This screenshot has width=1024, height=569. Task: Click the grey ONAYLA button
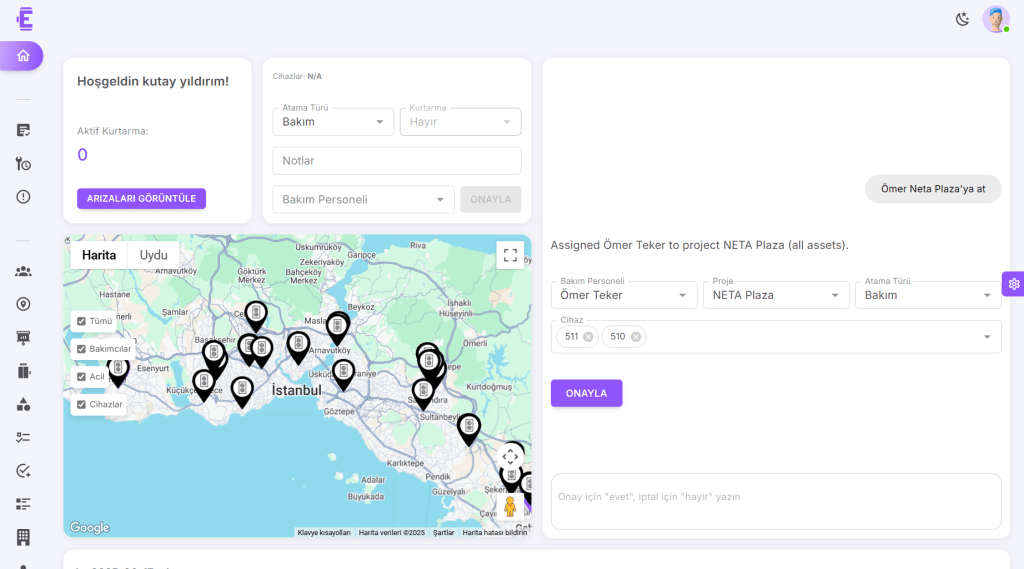(x=490, y=199)
